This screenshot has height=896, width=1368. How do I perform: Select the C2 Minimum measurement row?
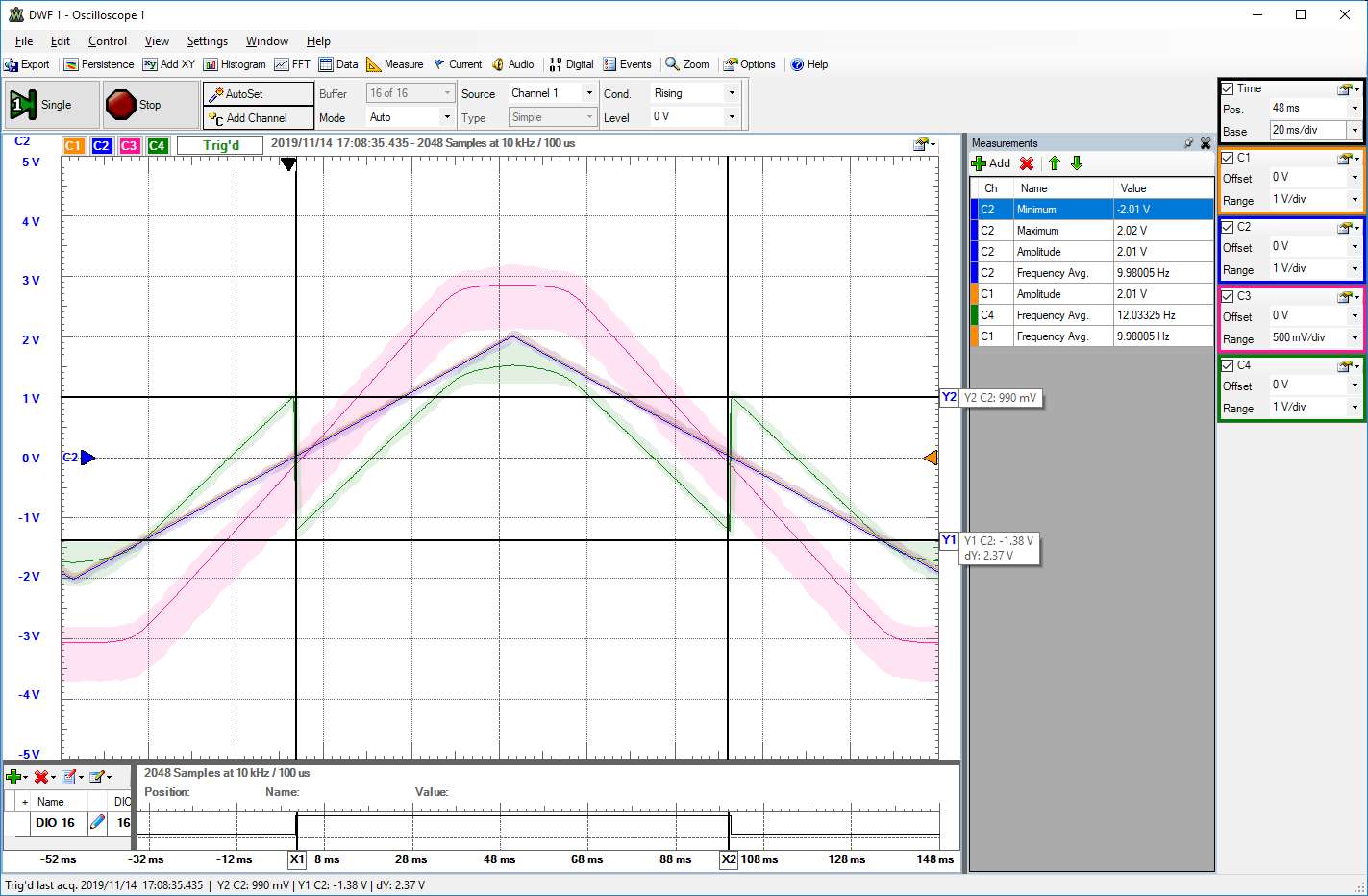pyautogui.click(x=1092, y=210)
